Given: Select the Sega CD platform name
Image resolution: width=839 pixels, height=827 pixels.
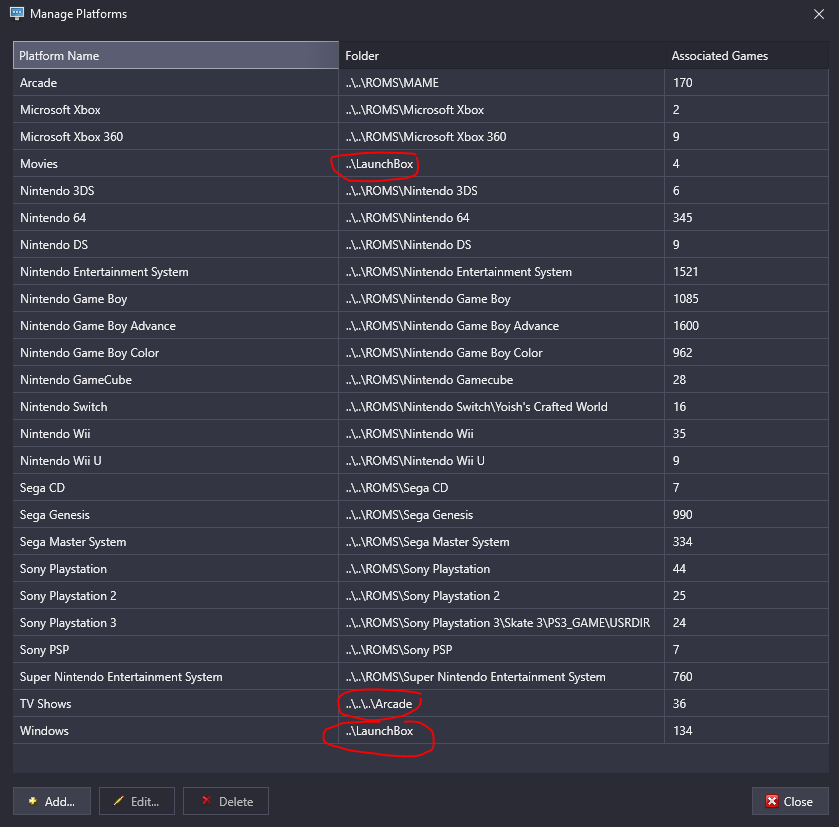Looking at the screenshot, I should click(x=42, y=488).
